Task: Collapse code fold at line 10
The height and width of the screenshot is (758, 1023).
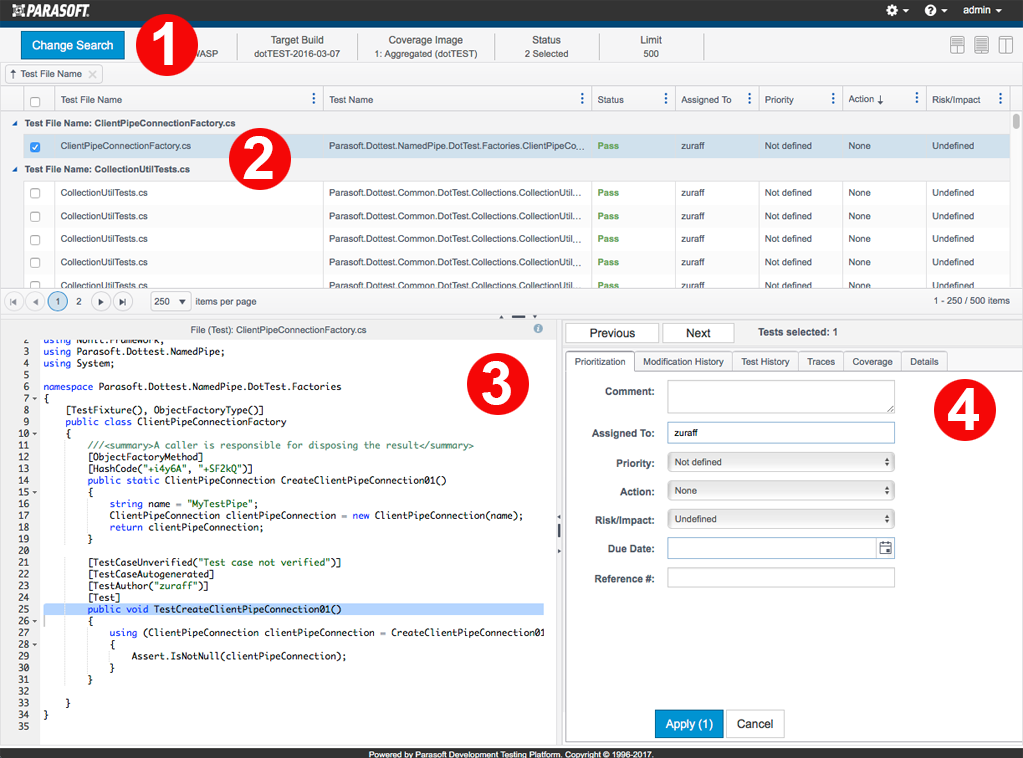Action: [x=35, y=434]
